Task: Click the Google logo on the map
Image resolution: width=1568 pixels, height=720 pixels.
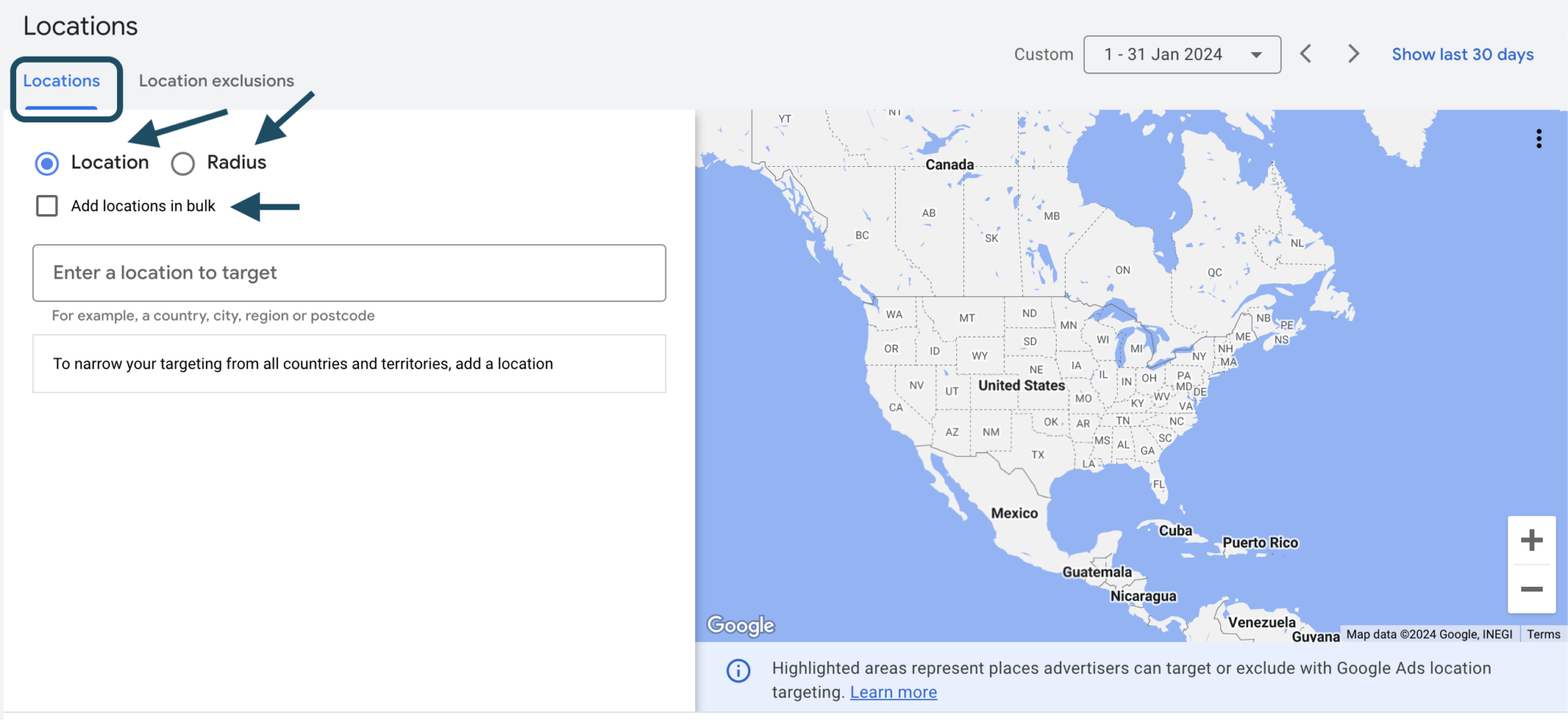Action: (x=739, y=625)
